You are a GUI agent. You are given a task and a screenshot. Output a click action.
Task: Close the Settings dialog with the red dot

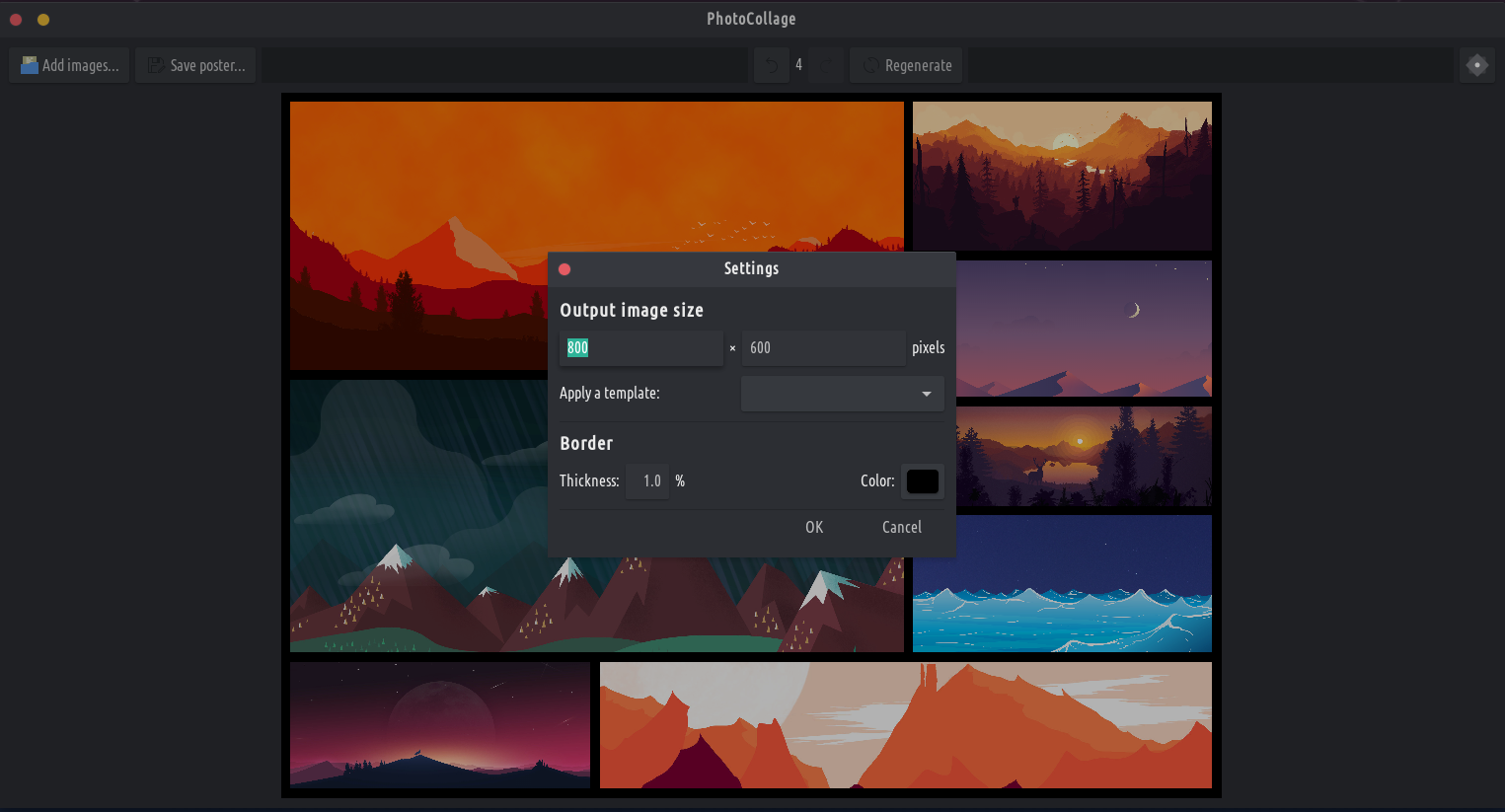(x=564, y=269)
